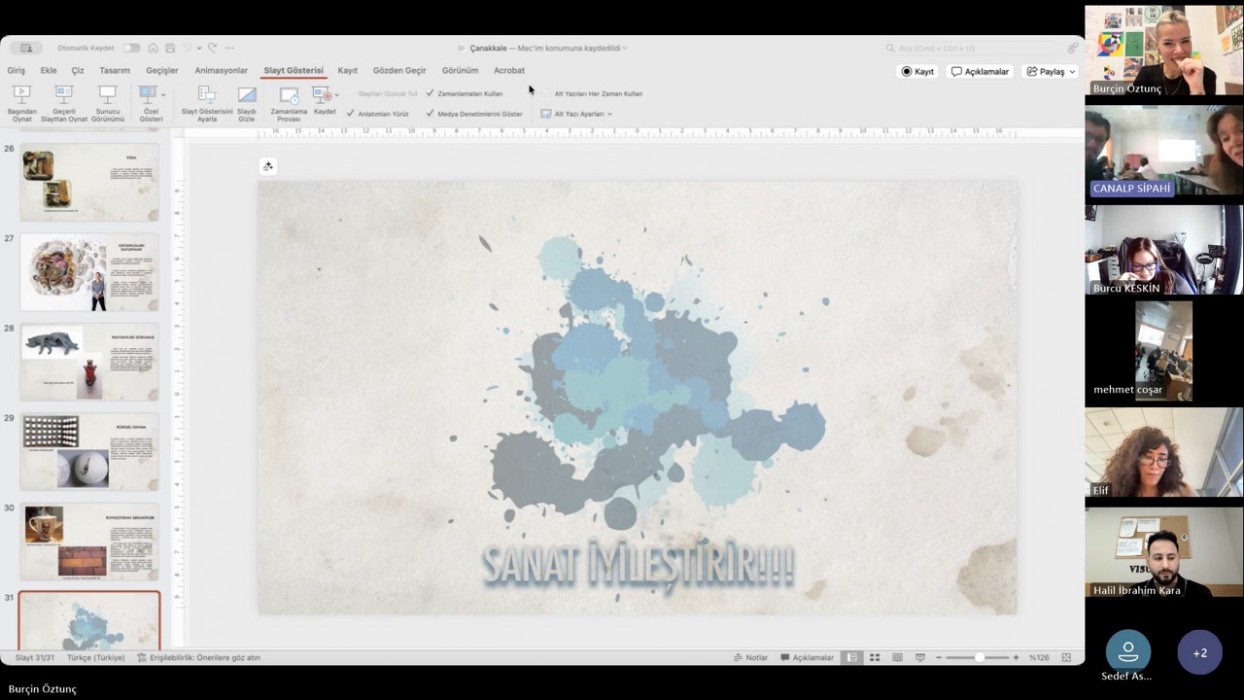The image size is (1244, 700).
Task: Toggle the Otomatik Kaydet switch
Action: tap(131, 48)
